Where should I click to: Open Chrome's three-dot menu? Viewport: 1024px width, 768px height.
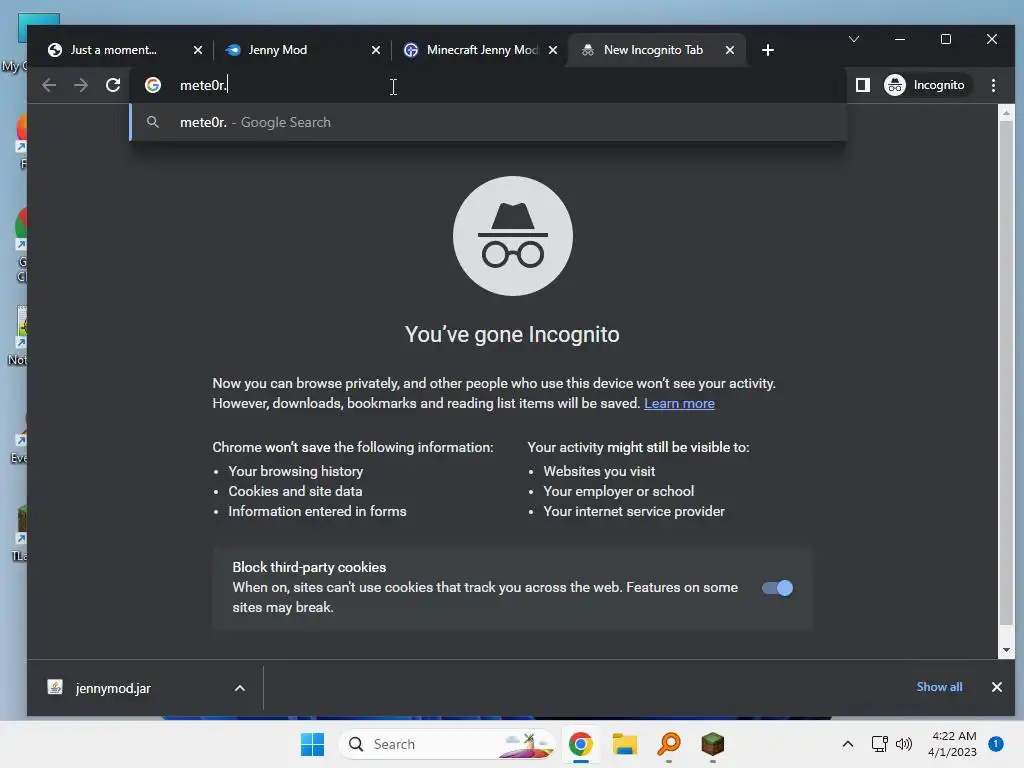[993, 85]
